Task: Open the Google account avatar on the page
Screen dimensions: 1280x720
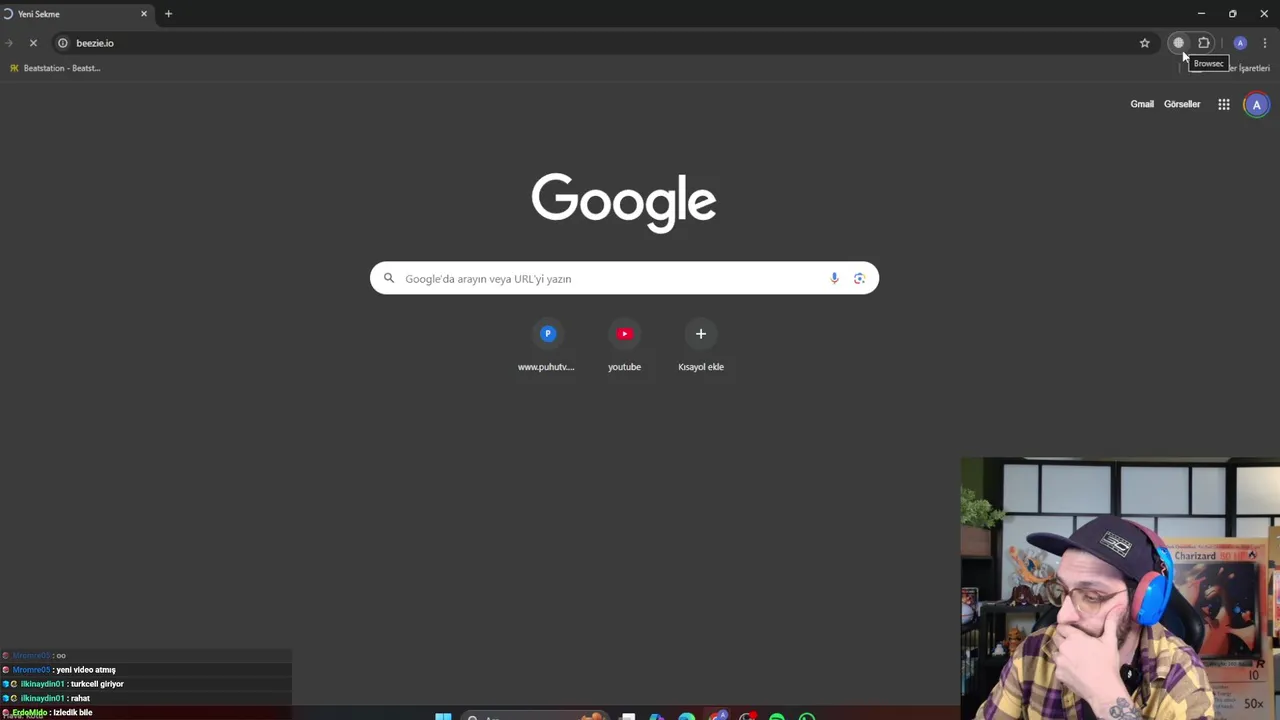Action: [1257, 104]
